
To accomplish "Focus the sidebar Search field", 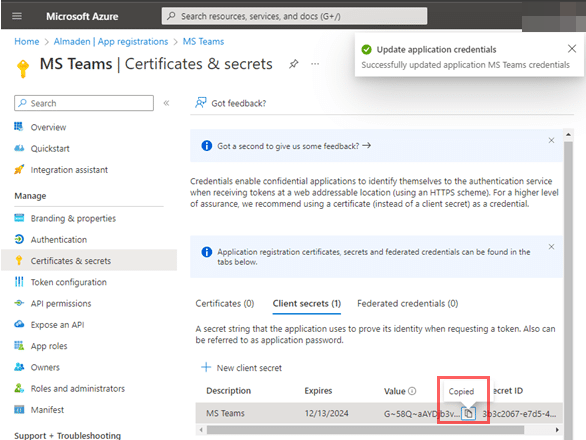I will [x=84, y=103].
